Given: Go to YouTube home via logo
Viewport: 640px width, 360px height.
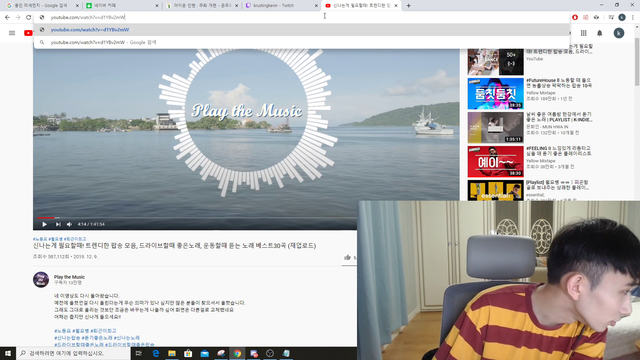Looking at the screenshot, I should point(28,33).
